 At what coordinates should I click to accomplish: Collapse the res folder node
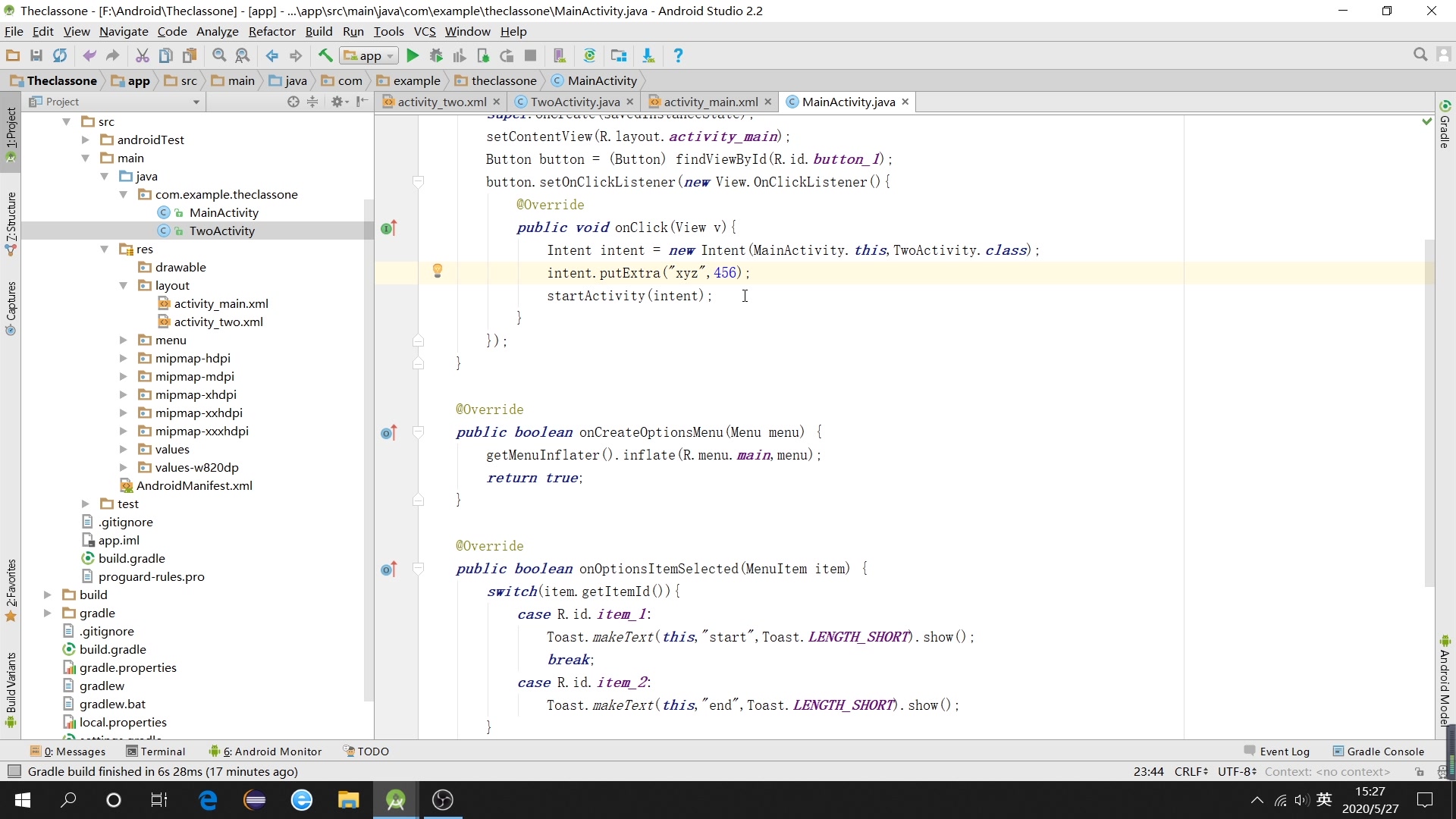click(x=105, y=249)
